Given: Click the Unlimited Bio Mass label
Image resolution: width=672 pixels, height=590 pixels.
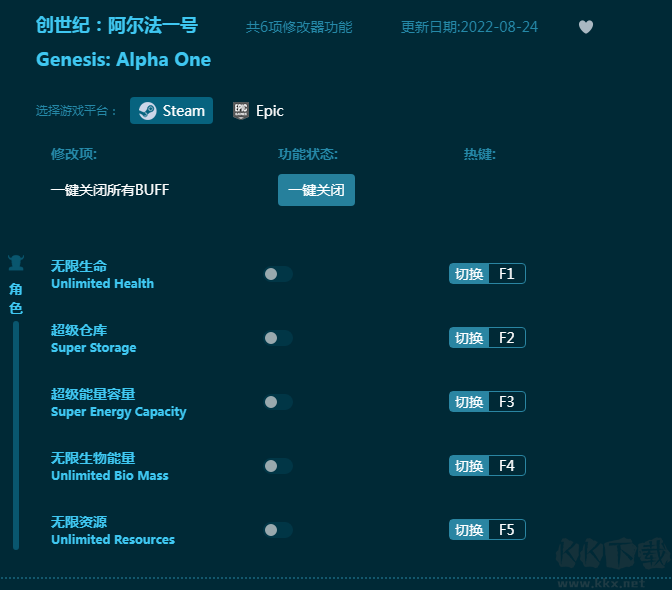Looking at the screenshot, I should pos(110,476).
